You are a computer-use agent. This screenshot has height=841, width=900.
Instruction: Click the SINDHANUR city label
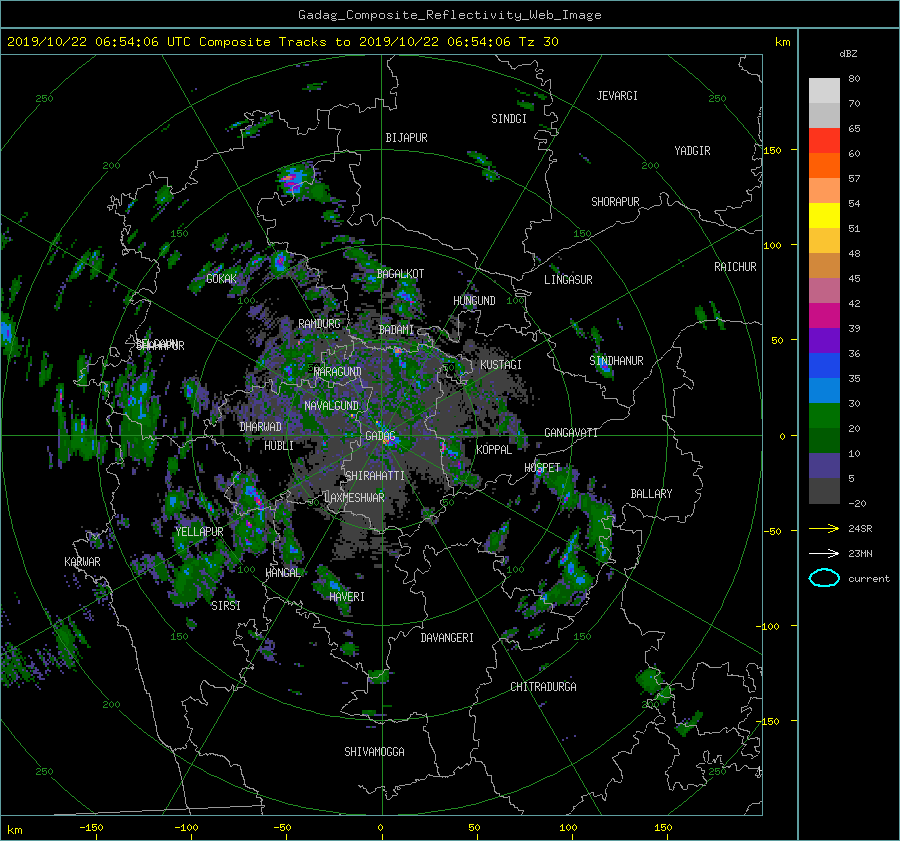(616, 361)
